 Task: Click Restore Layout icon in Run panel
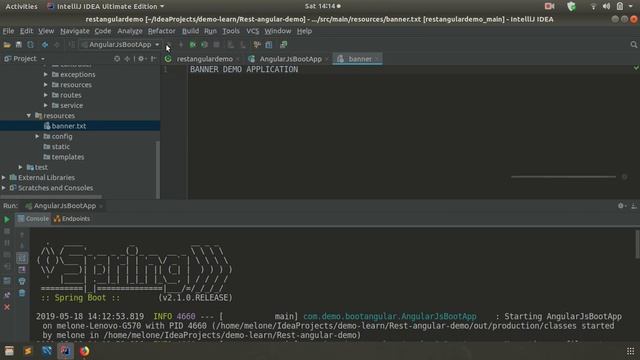(7, 281)
